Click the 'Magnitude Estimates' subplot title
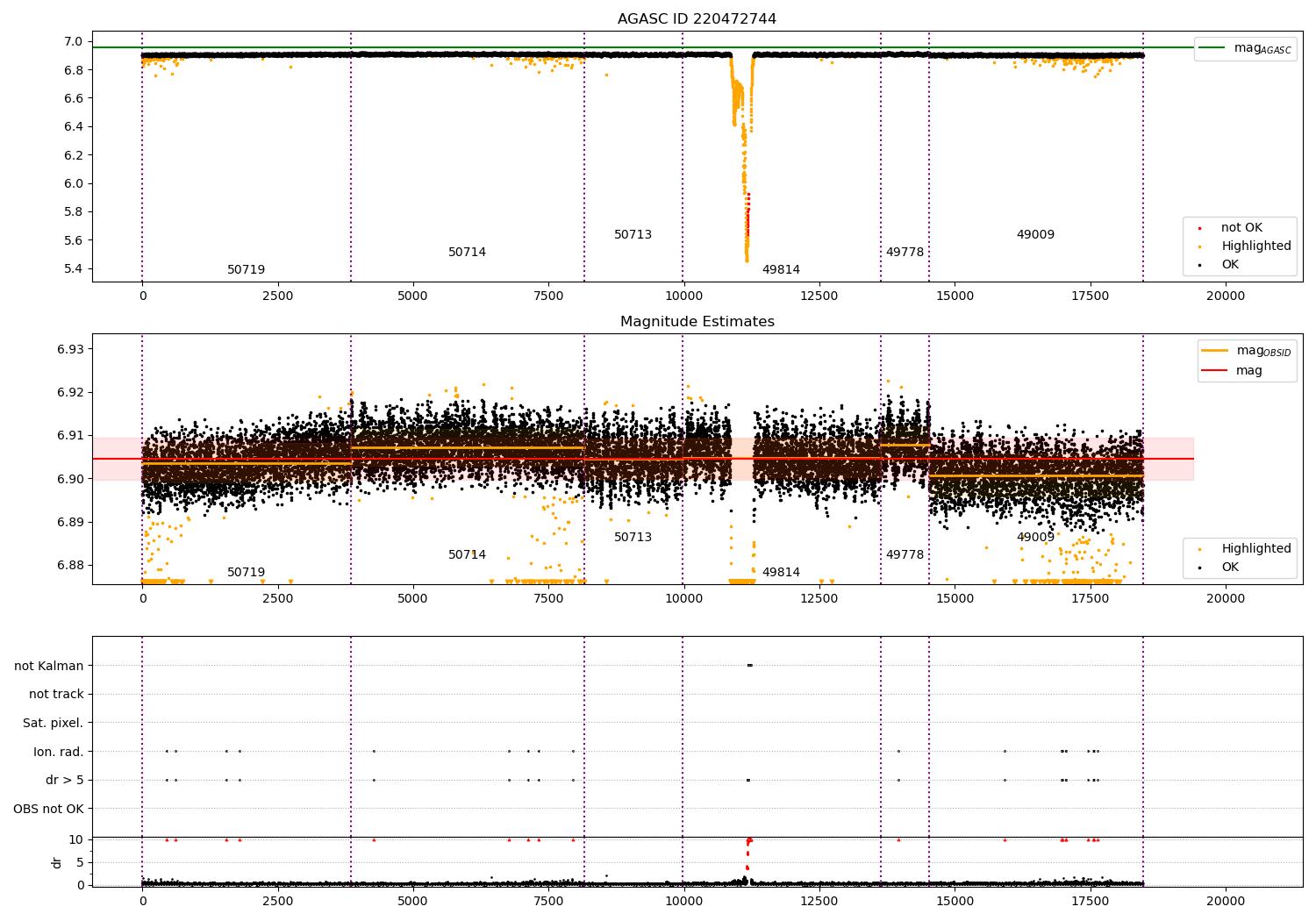The height and width of the screenshot is (921, 1316). [697, 322]
